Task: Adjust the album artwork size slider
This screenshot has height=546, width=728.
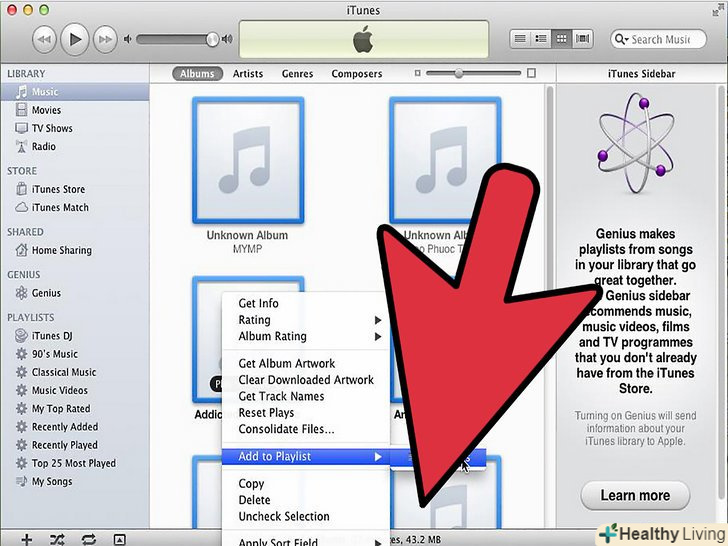Action: (459, 73)
